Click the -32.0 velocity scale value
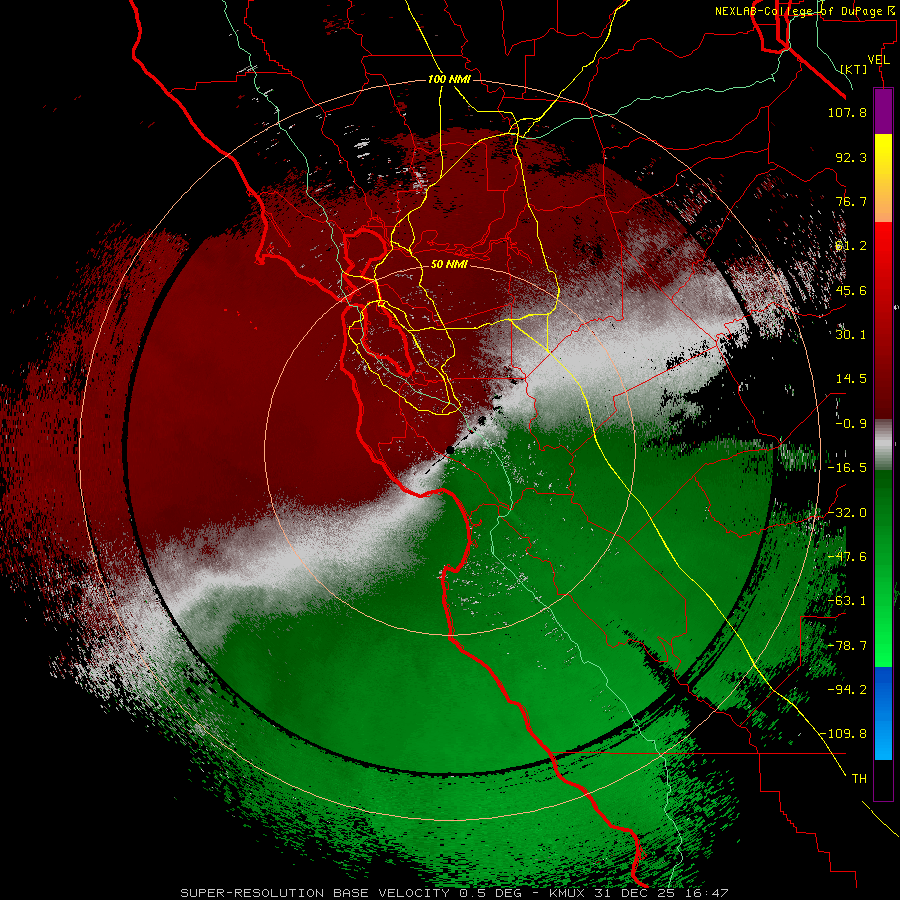The height and width of the screenshot is (900, 900). tap(847, 513)
